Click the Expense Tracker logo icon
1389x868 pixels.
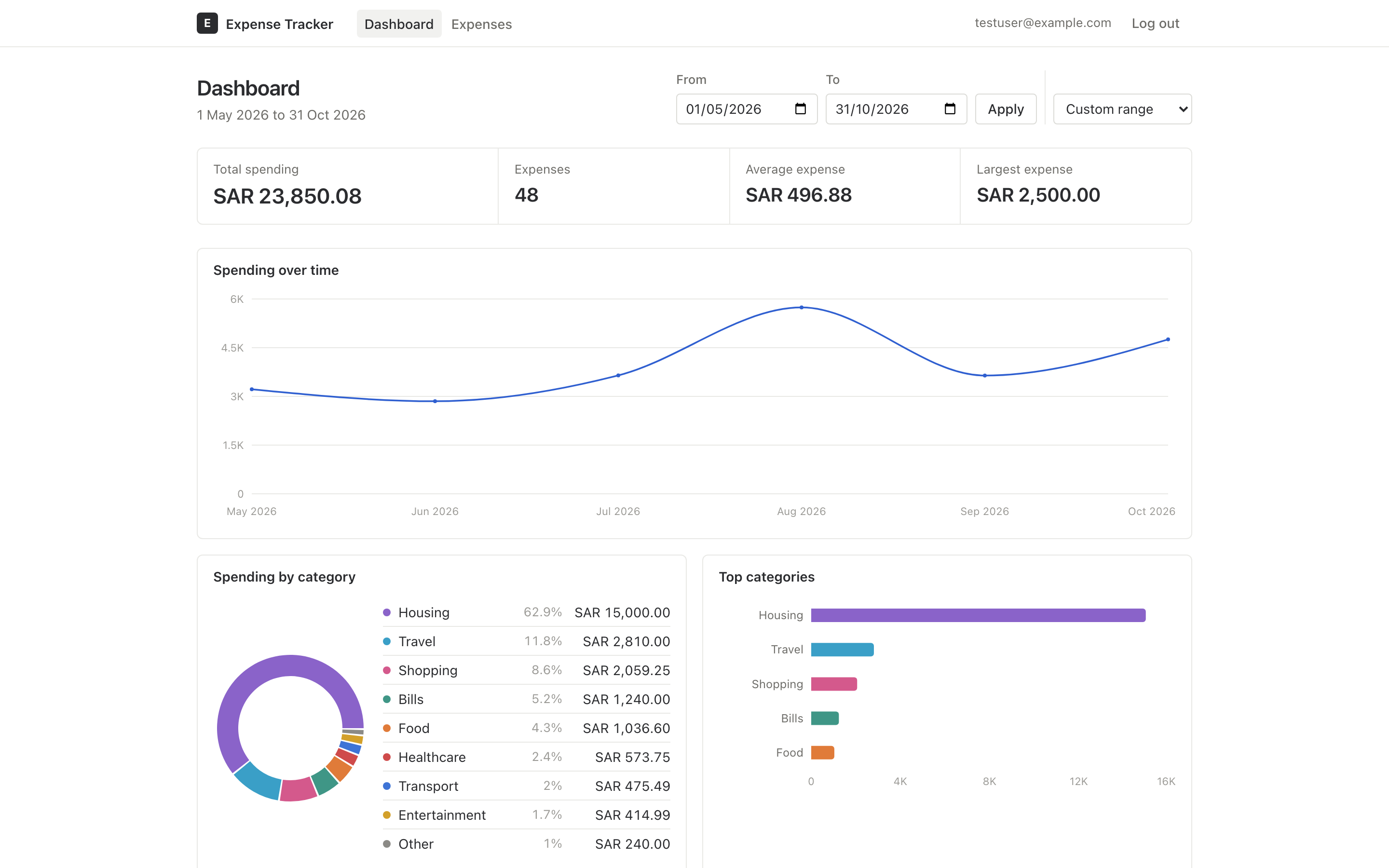207,24
